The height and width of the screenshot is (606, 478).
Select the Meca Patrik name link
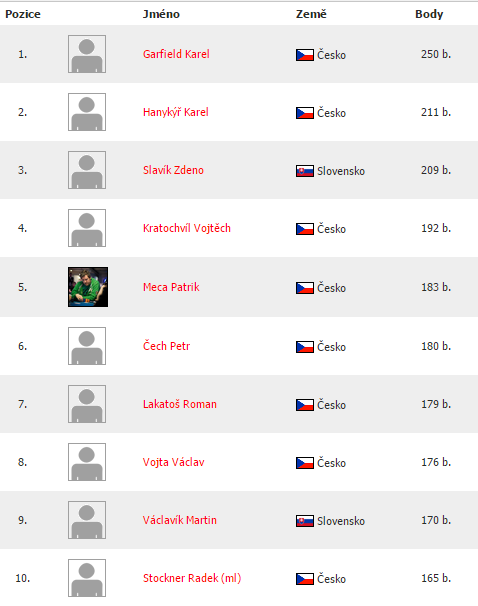tap(171, 287)
